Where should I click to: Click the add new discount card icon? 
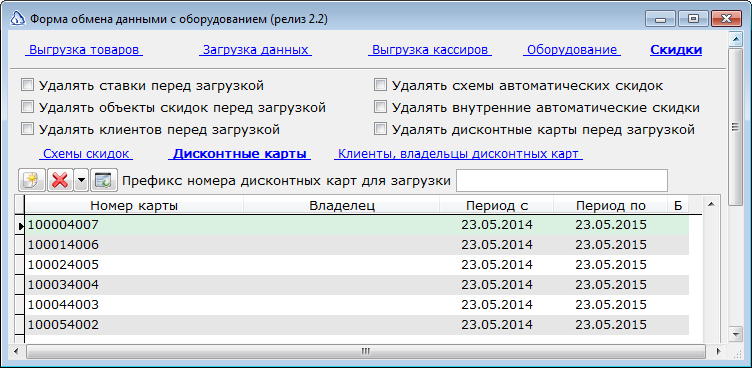point(32,181)
